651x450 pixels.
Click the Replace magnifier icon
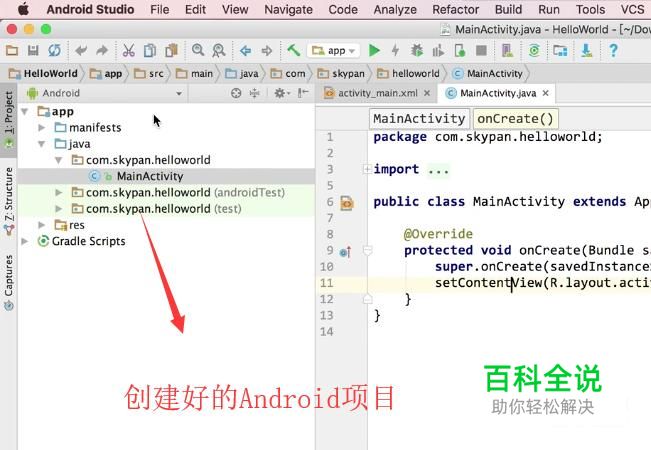click(219, 51)
